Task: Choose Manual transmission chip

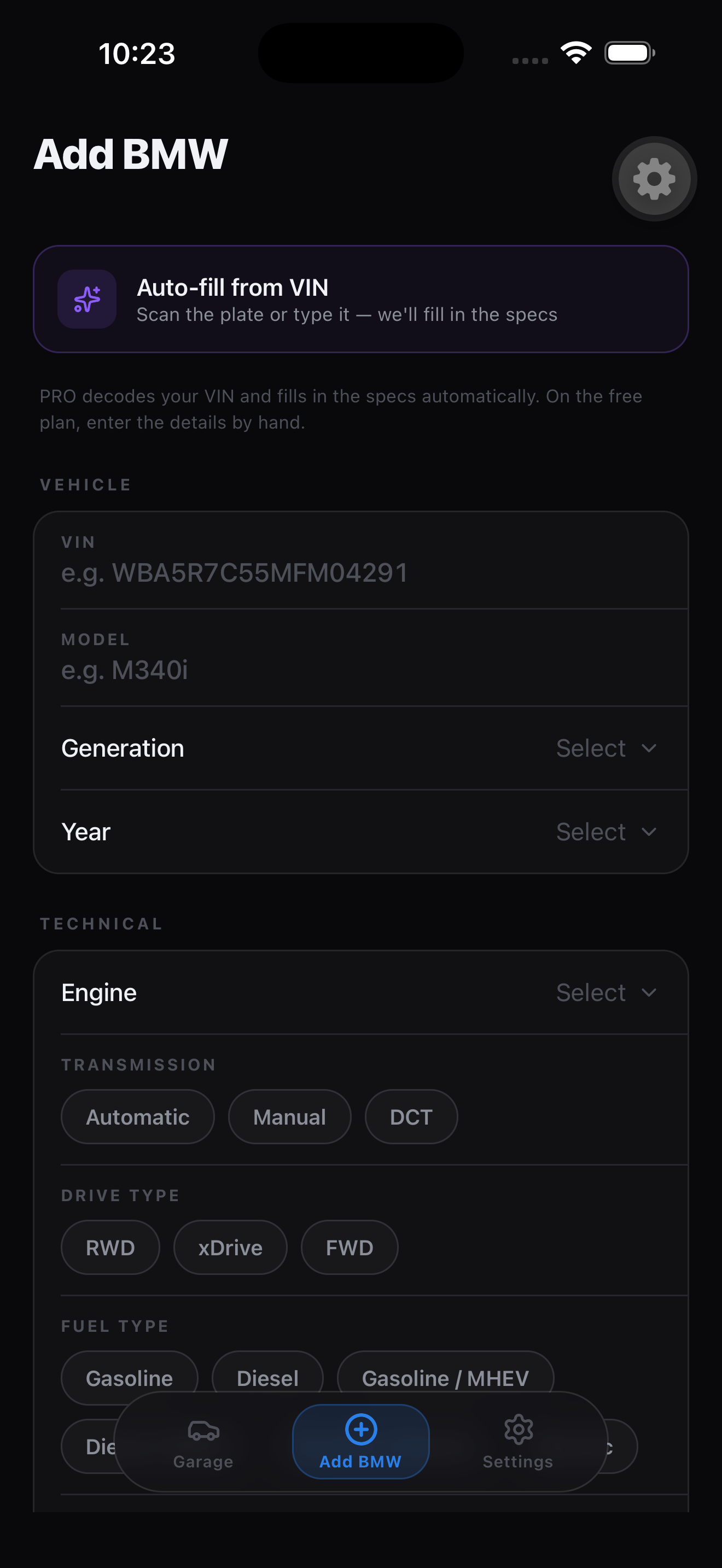Action: (x=290, y=1117)
